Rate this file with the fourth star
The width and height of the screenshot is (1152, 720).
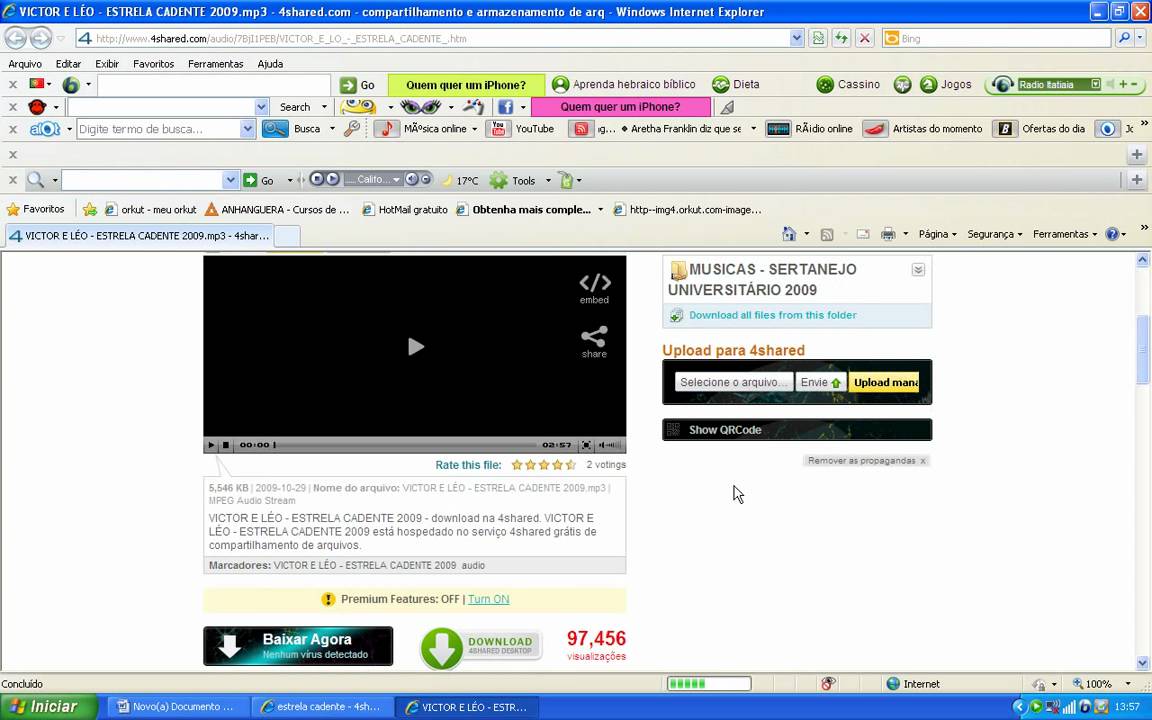[x=558, y=464]
